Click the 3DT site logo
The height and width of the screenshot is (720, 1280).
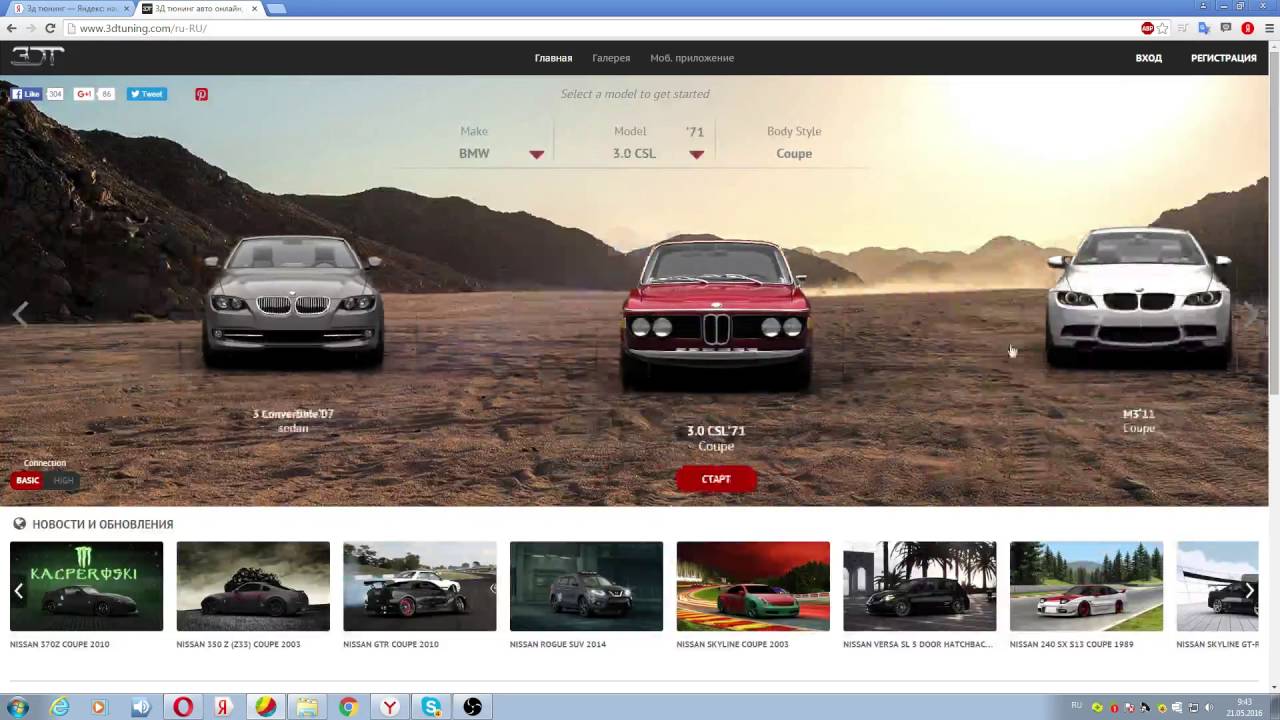coord(37,57)
